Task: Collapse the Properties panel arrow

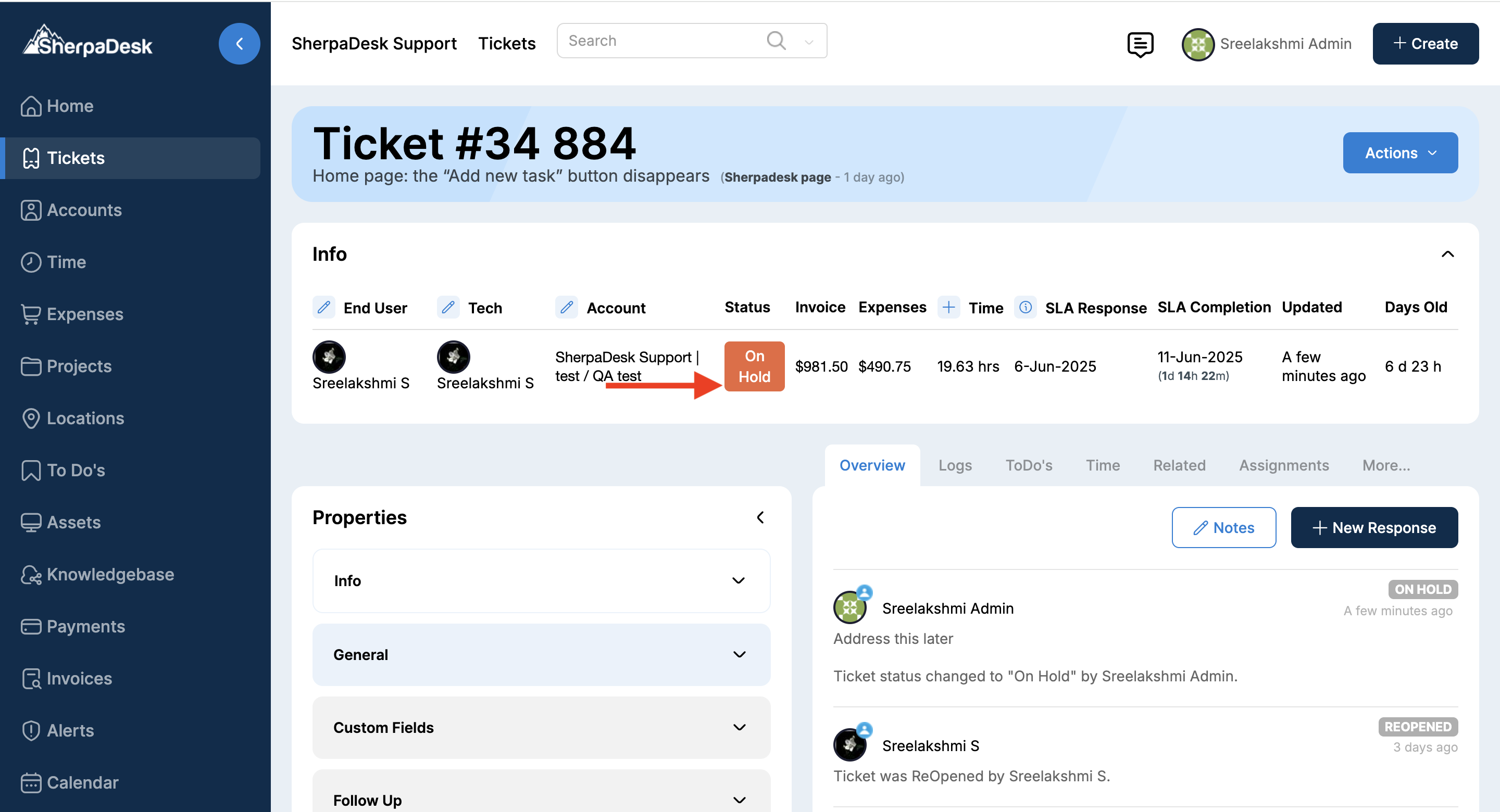Action: coord(760,517)
